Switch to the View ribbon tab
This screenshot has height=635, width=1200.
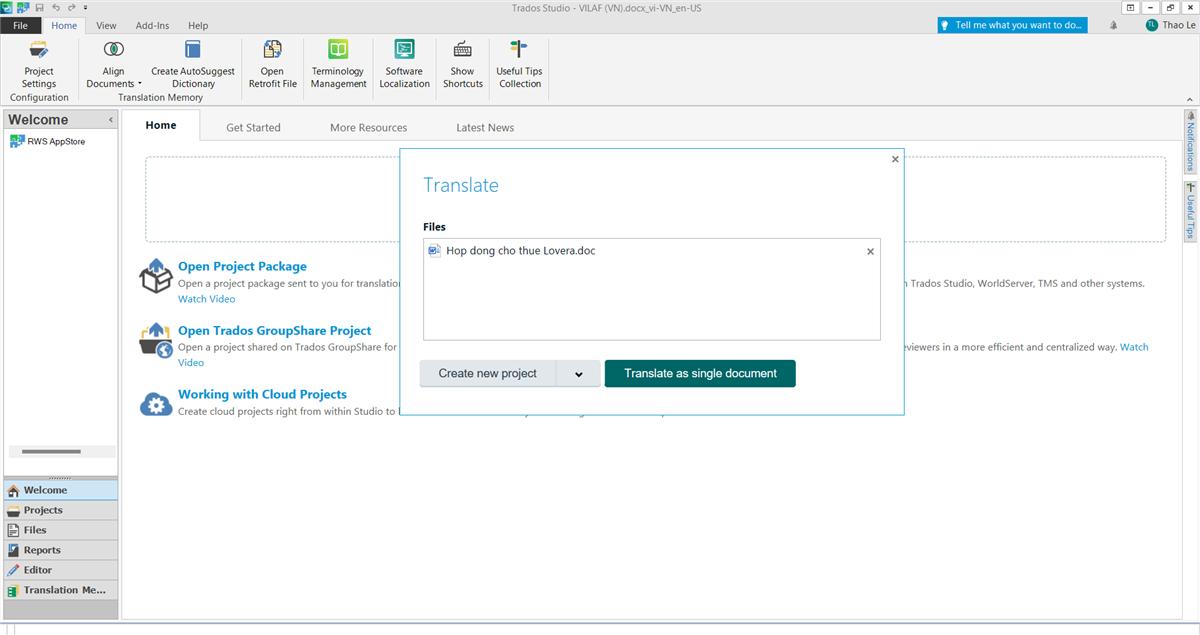click(106, 25)
